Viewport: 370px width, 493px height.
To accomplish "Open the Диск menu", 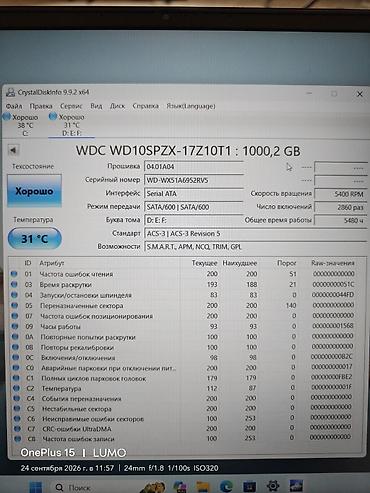I will coord(117,106).
